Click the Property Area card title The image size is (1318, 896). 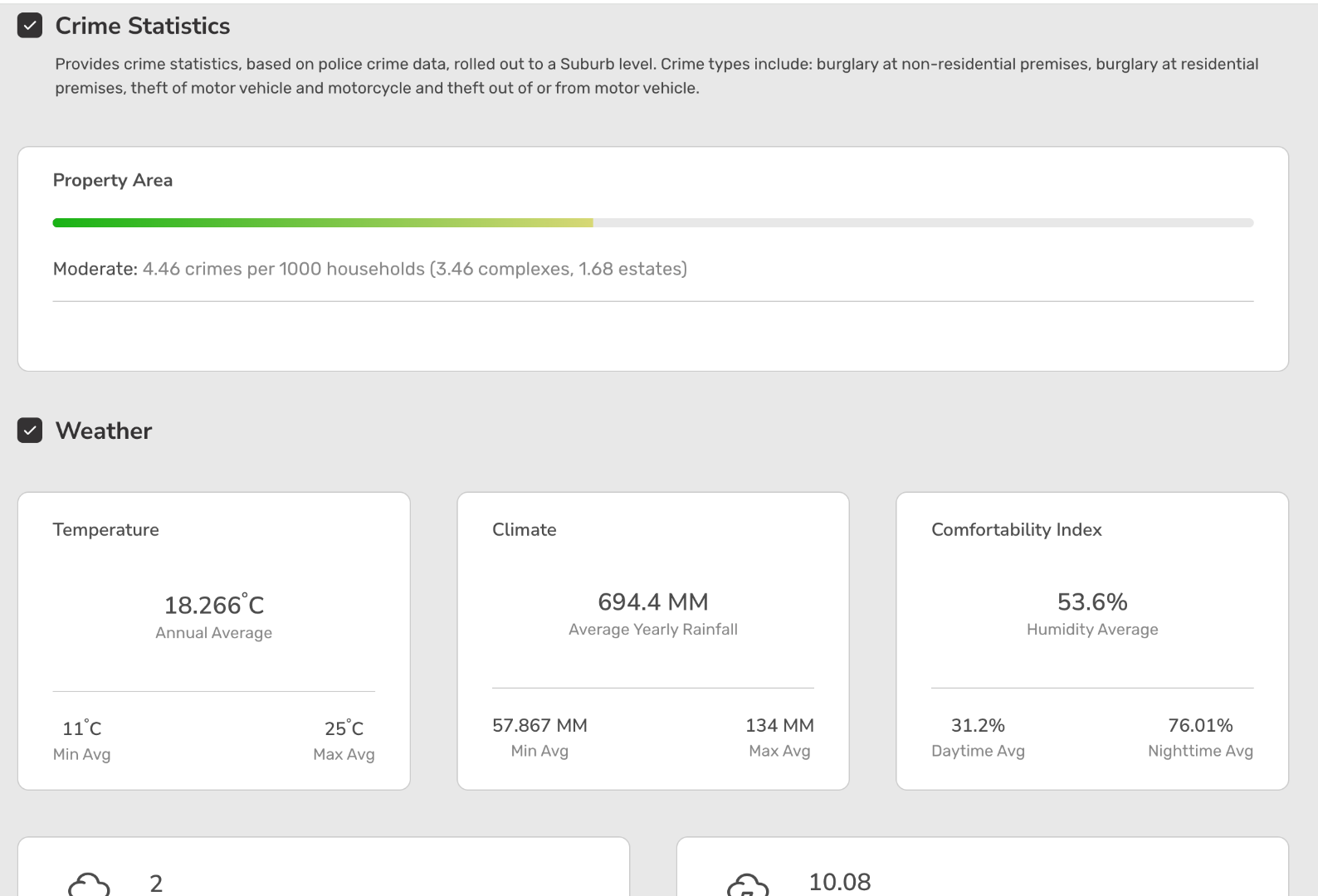click(113, 180)
